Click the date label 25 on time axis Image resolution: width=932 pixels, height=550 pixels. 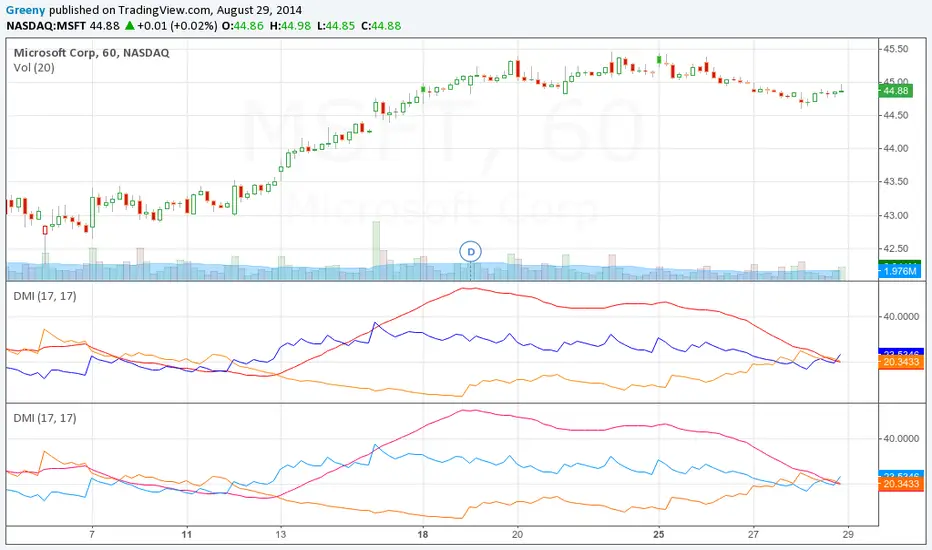[659, 534]
